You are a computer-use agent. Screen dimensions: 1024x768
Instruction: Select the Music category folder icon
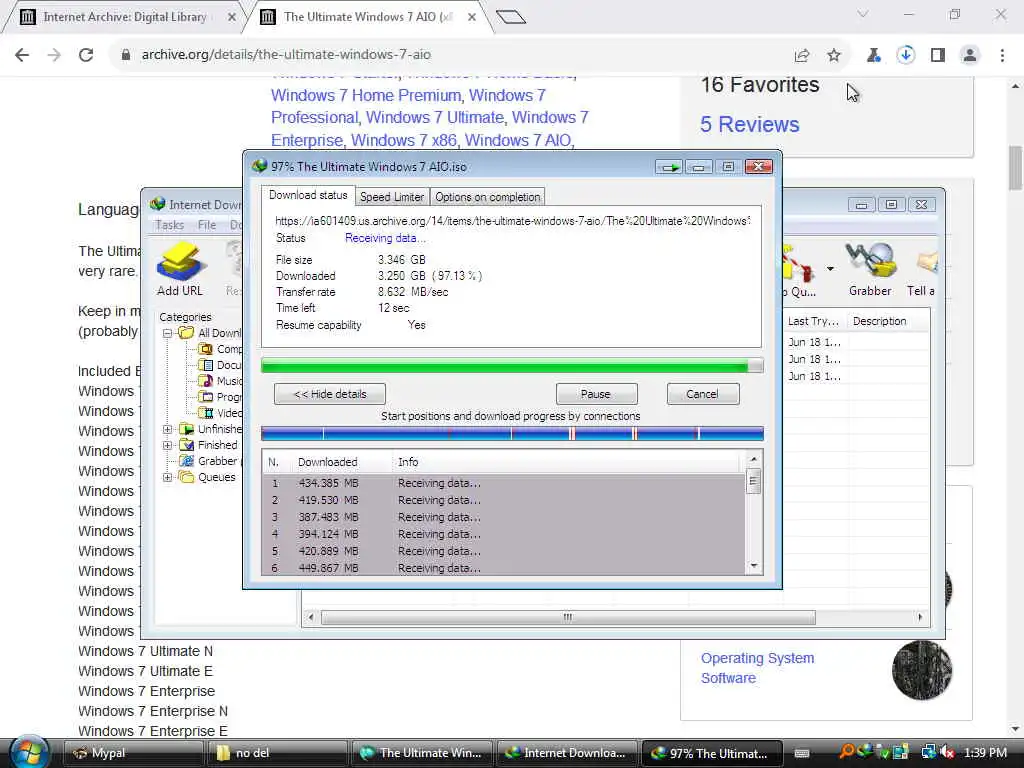pos(205,381)
